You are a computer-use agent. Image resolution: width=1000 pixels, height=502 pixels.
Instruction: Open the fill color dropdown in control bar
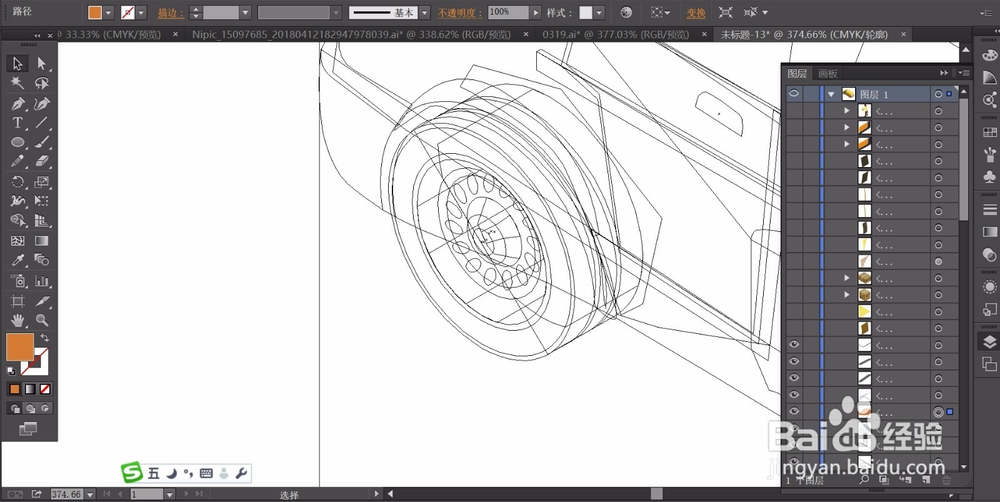coord(108,12)
